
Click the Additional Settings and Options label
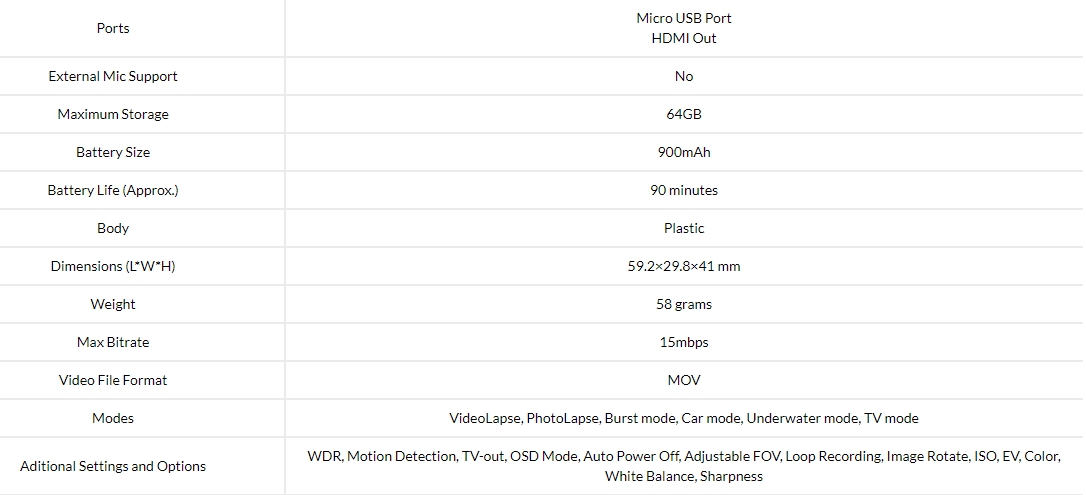click(113, 466)
